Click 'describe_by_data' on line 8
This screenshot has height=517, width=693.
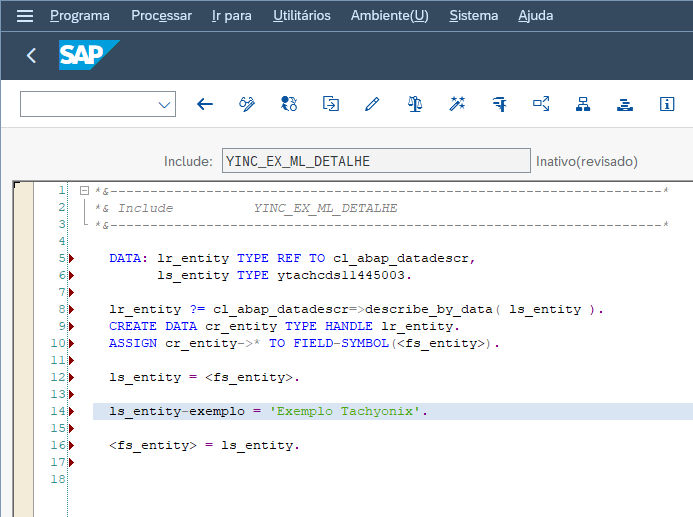point(428,309)
